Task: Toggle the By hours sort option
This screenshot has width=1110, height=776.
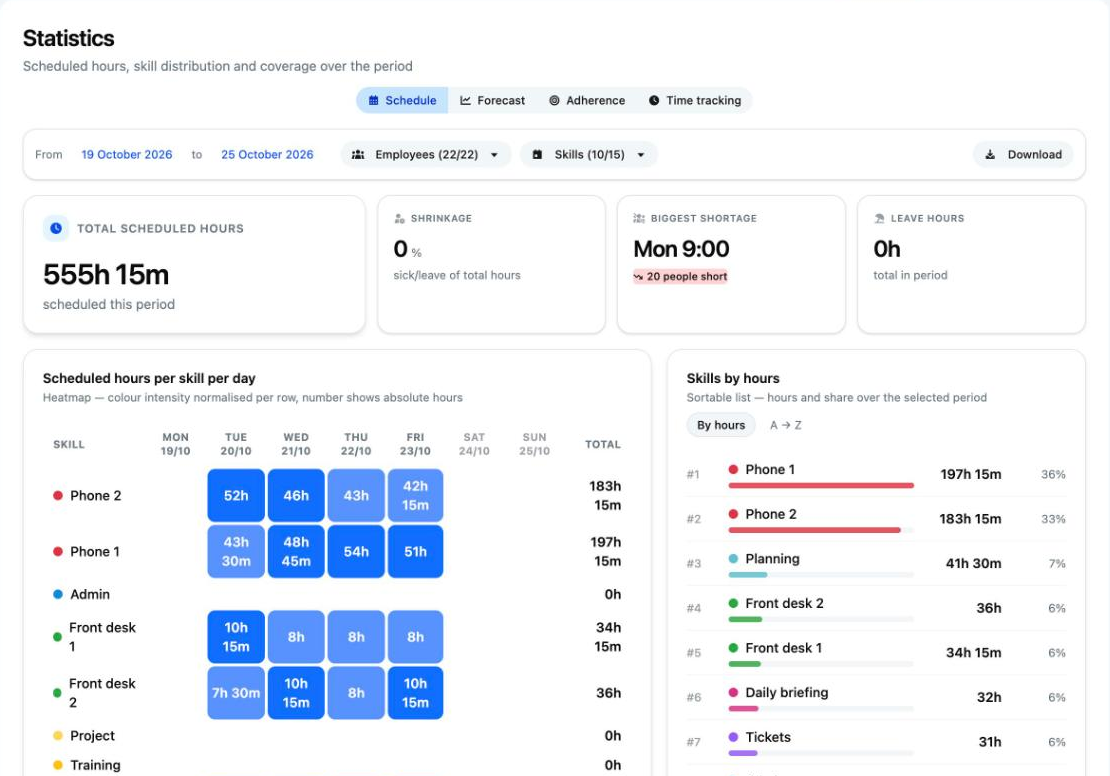Action: pyautogui.click(x=721, y=425)
